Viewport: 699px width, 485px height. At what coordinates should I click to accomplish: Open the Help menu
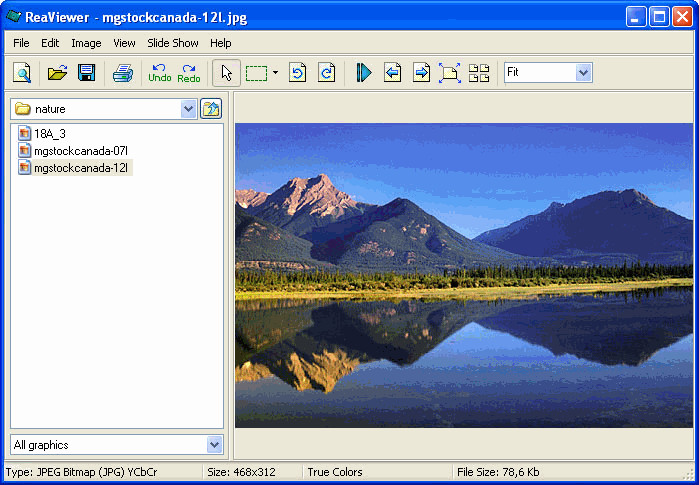pos(221,43)
